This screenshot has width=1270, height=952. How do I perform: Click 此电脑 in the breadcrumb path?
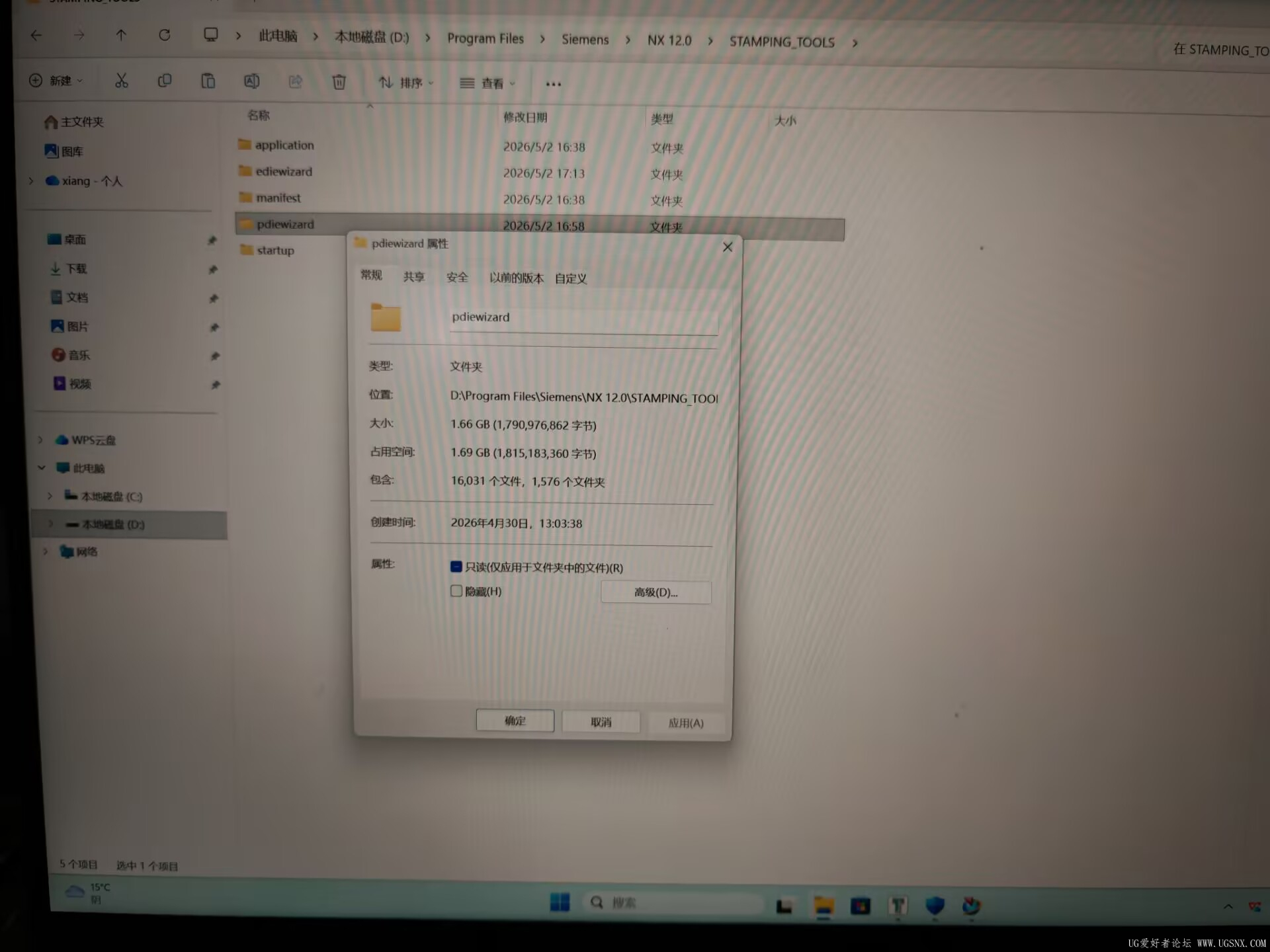click(278, 36)
